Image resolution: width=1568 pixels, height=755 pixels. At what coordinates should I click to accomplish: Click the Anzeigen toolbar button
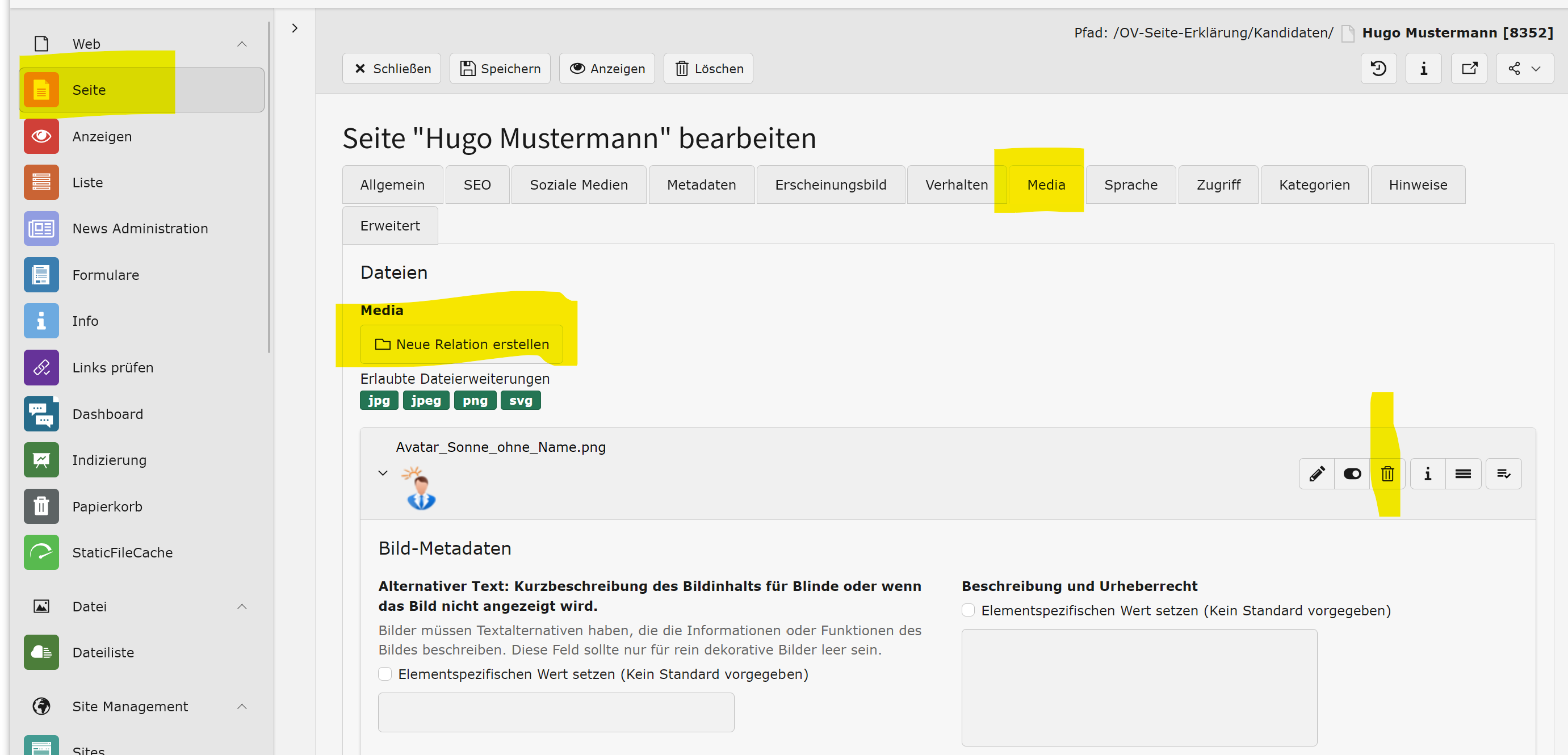coord(607,68)
